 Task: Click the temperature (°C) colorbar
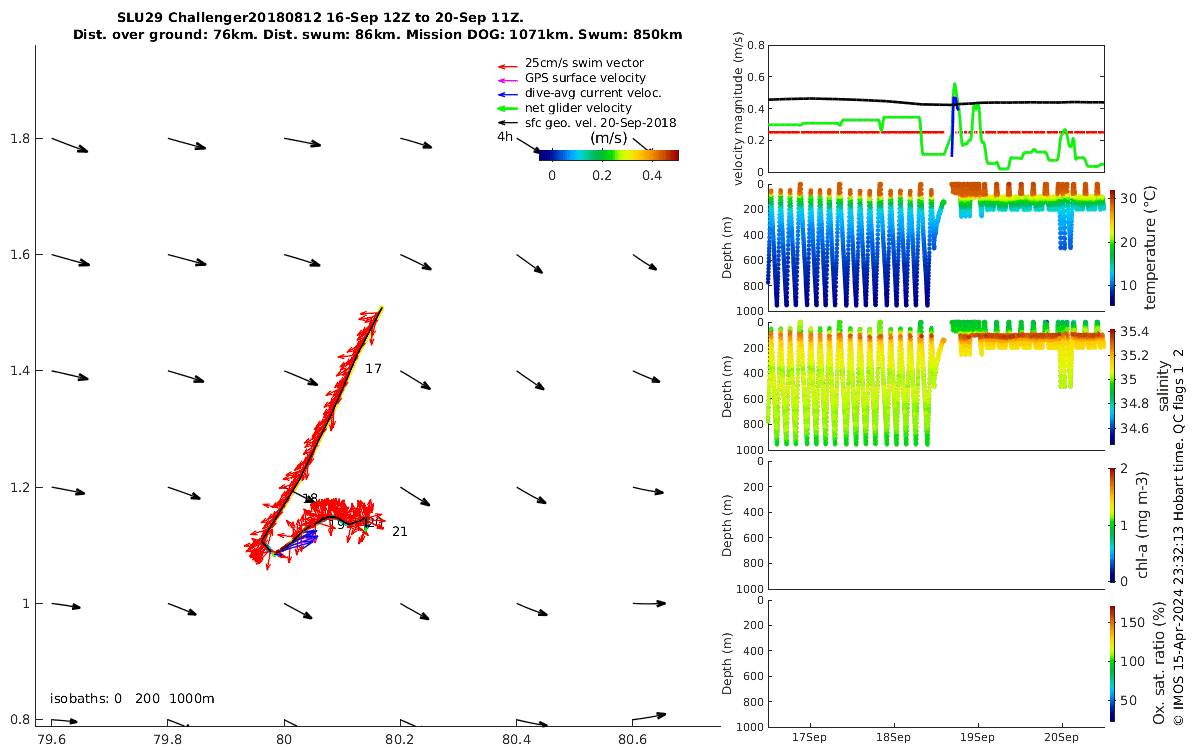click(1113, 247)
